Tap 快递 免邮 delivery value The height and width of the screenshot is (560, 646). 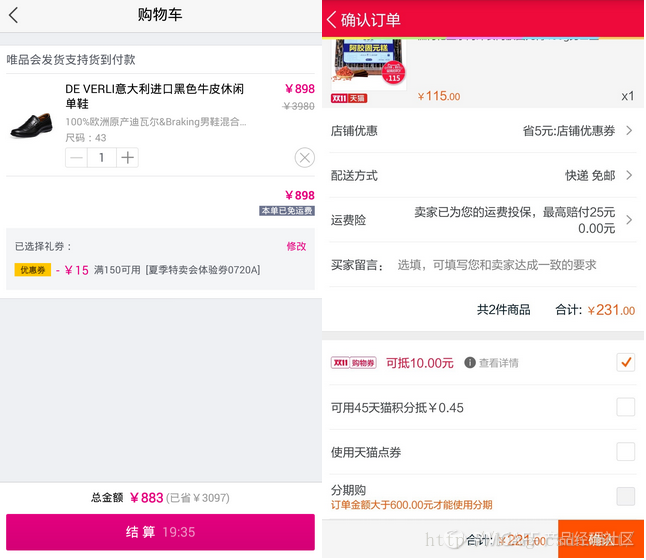(x=590, y=175)
